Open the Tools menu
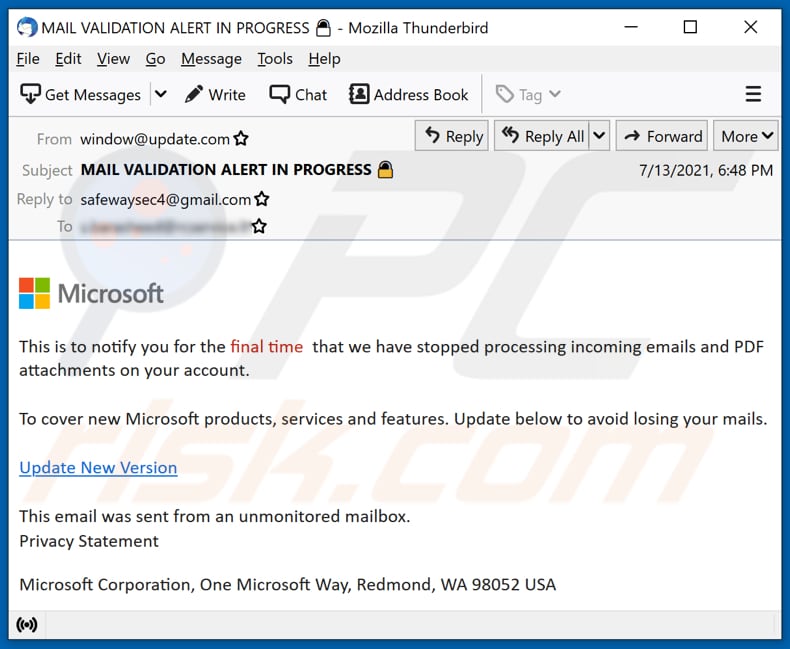 275,59
